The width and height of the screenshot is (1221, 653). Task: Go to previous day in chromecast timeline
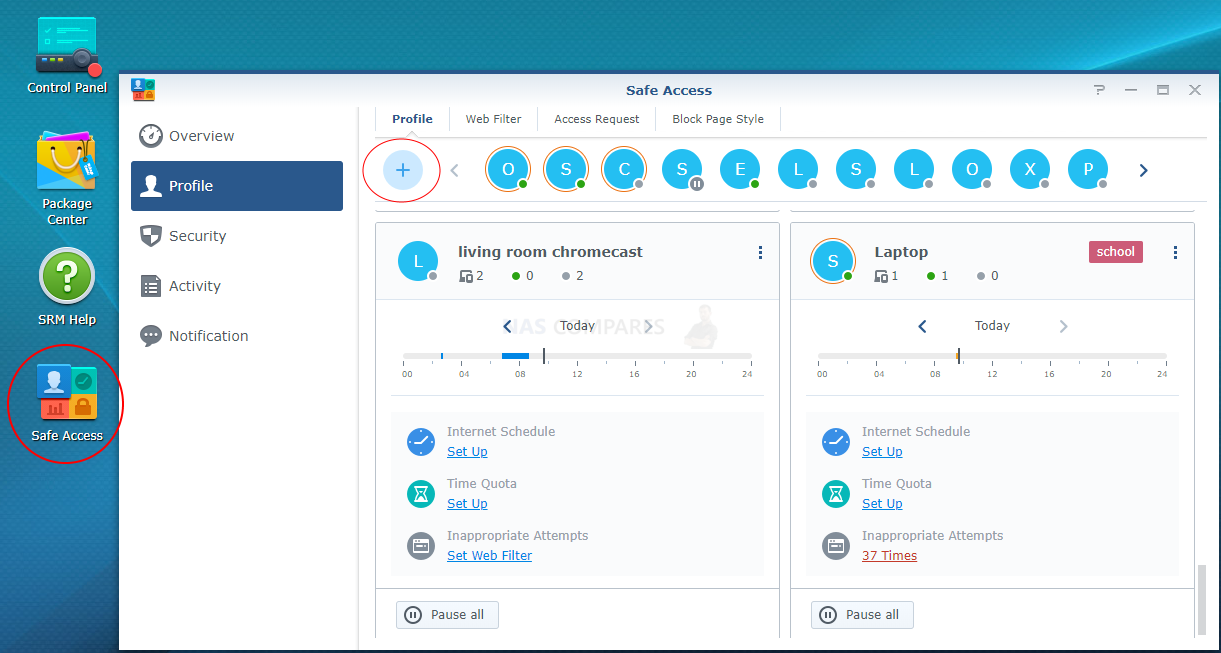click(507, 326)
